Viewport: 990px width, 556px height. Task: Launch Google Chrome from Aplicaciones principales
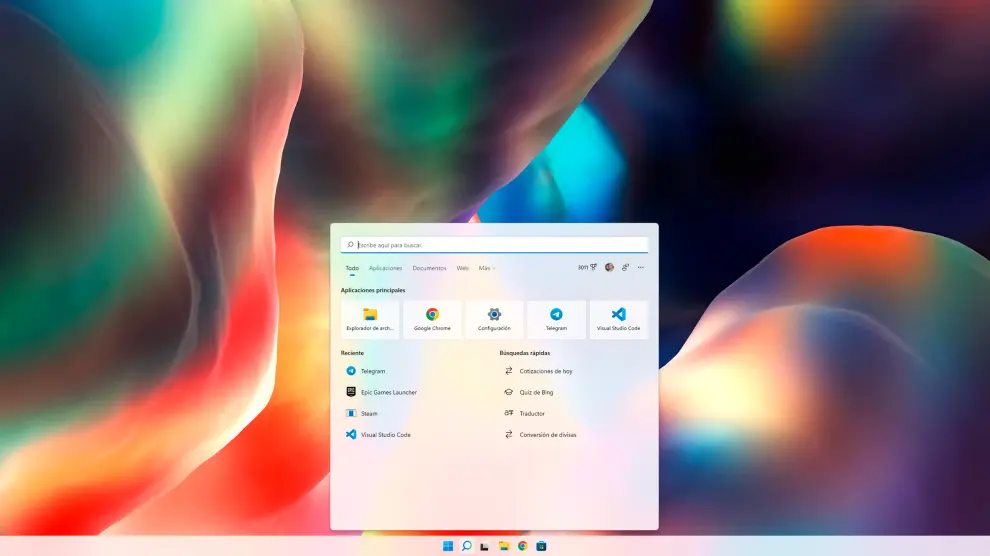(432, 319)
